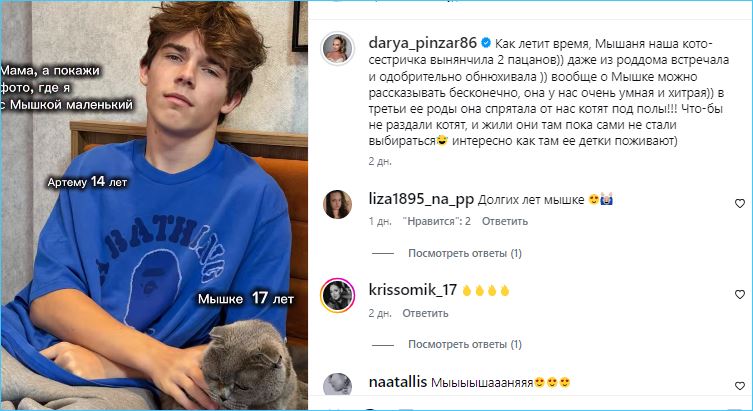Like the naatallis comment with the heart

click(740, 386)
